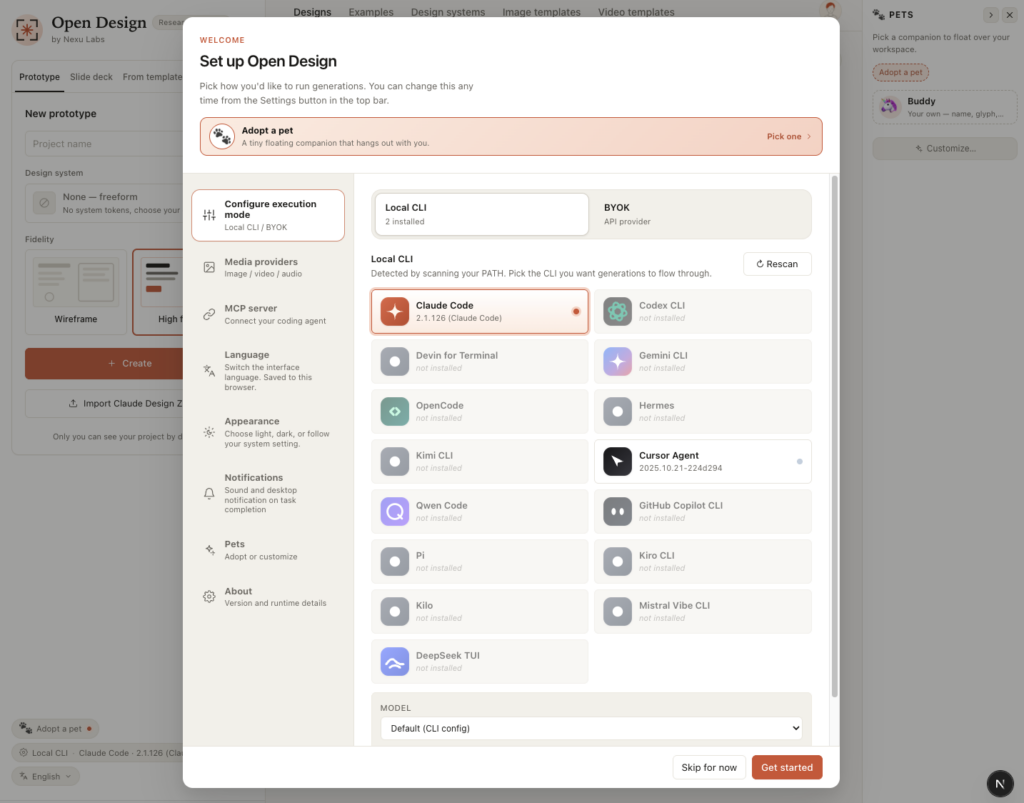This screenshot has height=803, width=1024.
Task: Open the English language dropdown
Action: [46, 776]
